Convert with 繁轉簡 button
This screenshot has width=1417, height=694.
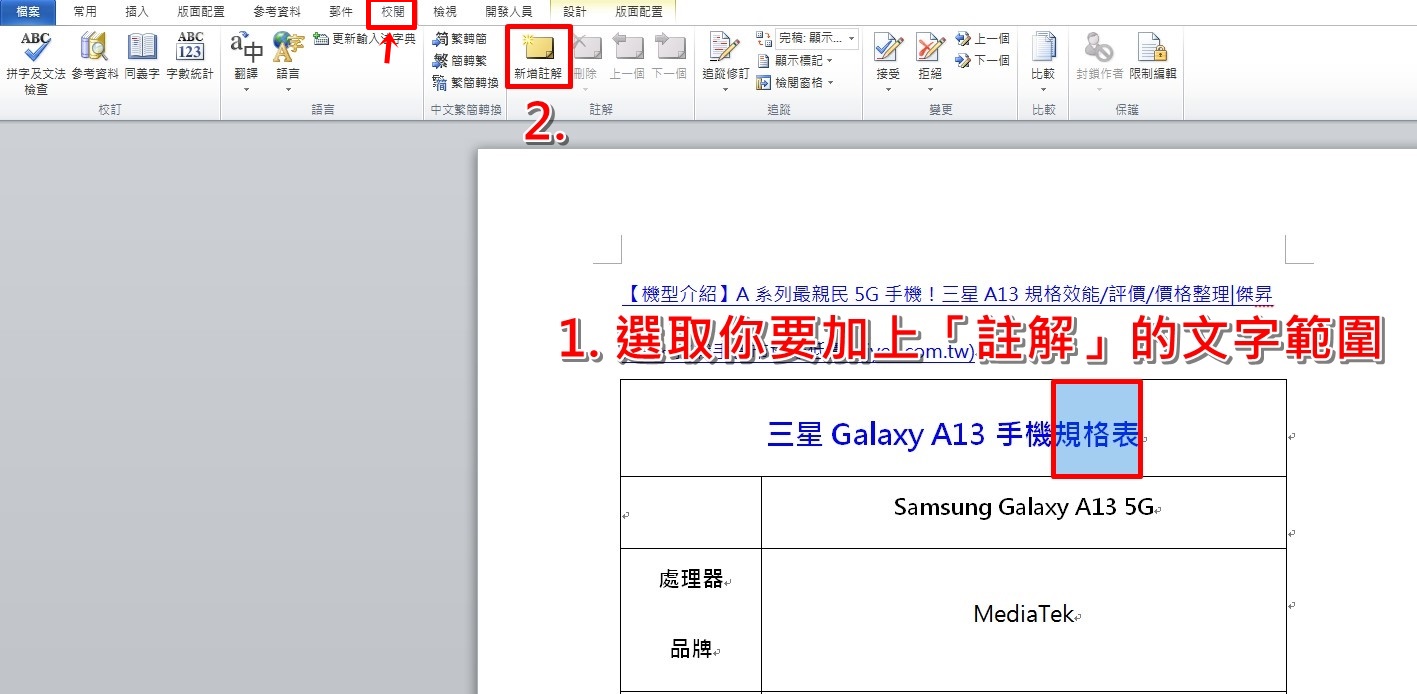pyautogui.click(x=460, y=39)
